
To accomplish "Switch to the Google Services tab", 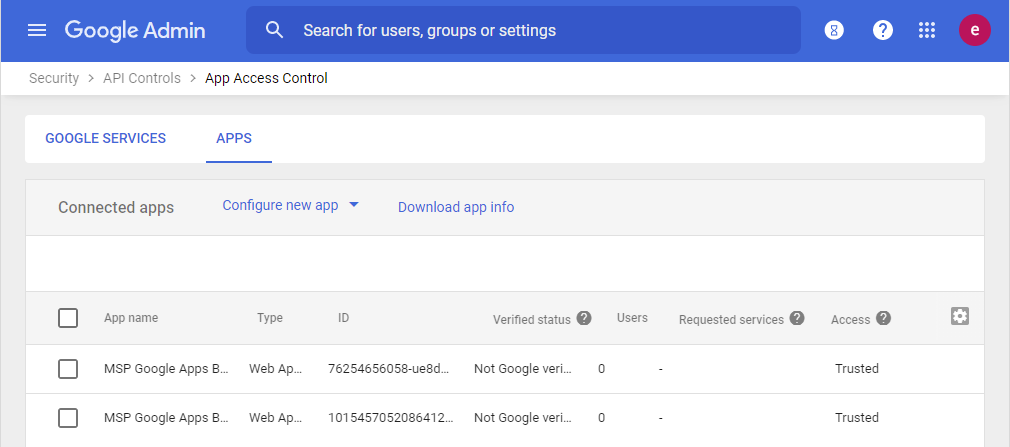I will pos(105,138).
